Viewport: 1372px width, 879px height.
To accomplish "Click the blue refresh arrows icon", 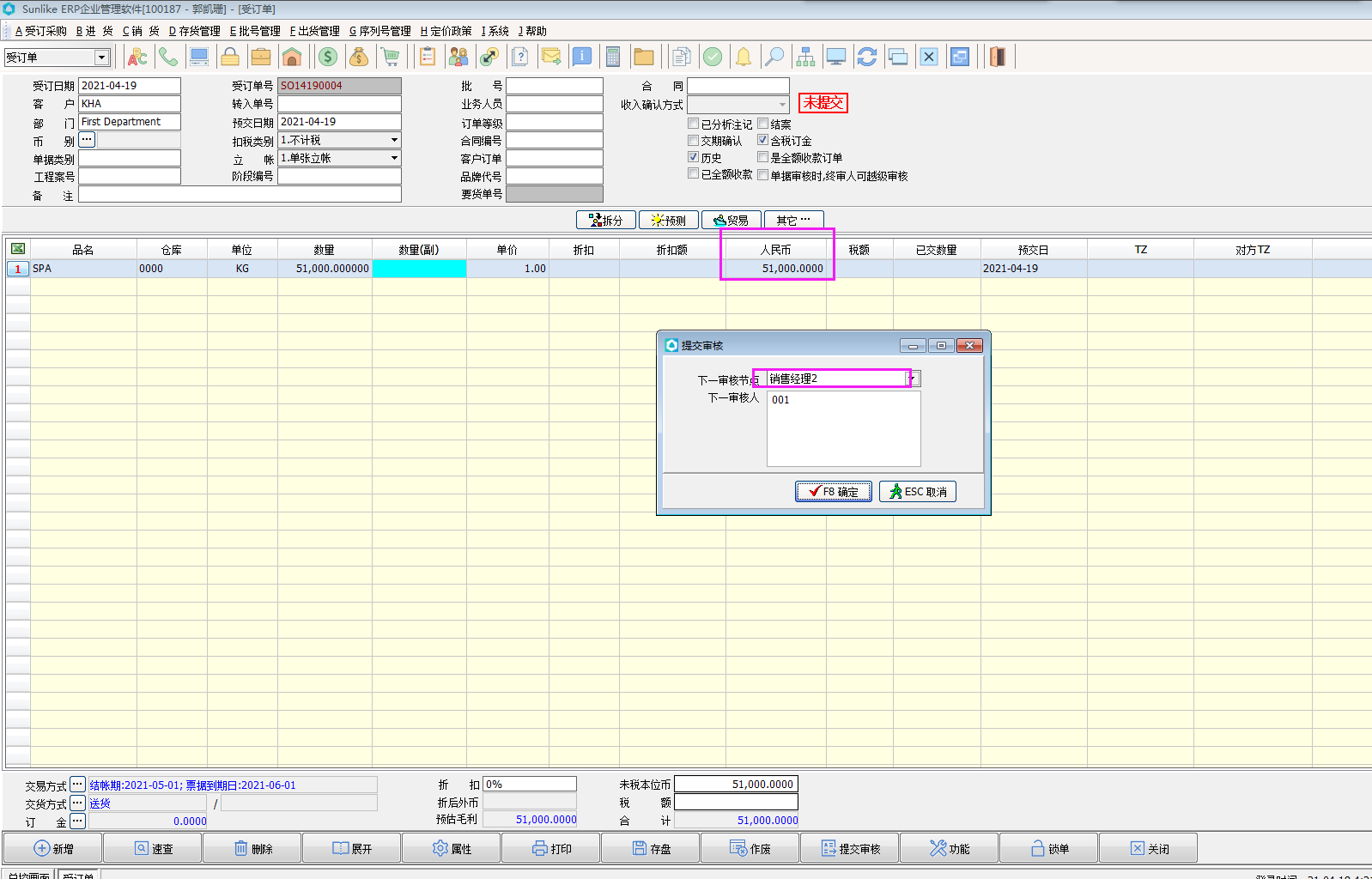I will coord(867,58).
